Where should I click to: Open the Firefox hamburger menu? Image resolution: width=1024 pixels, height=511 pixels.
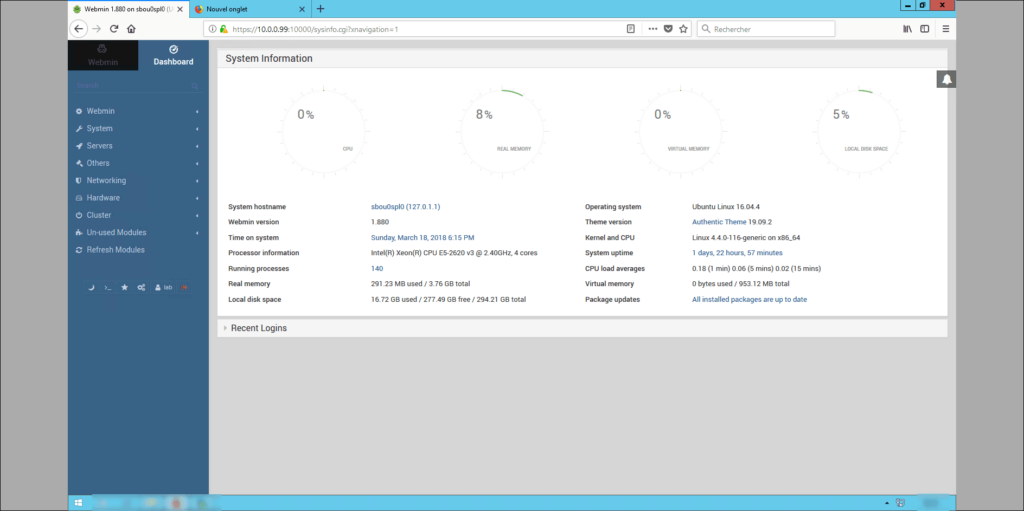pos(946,29)
